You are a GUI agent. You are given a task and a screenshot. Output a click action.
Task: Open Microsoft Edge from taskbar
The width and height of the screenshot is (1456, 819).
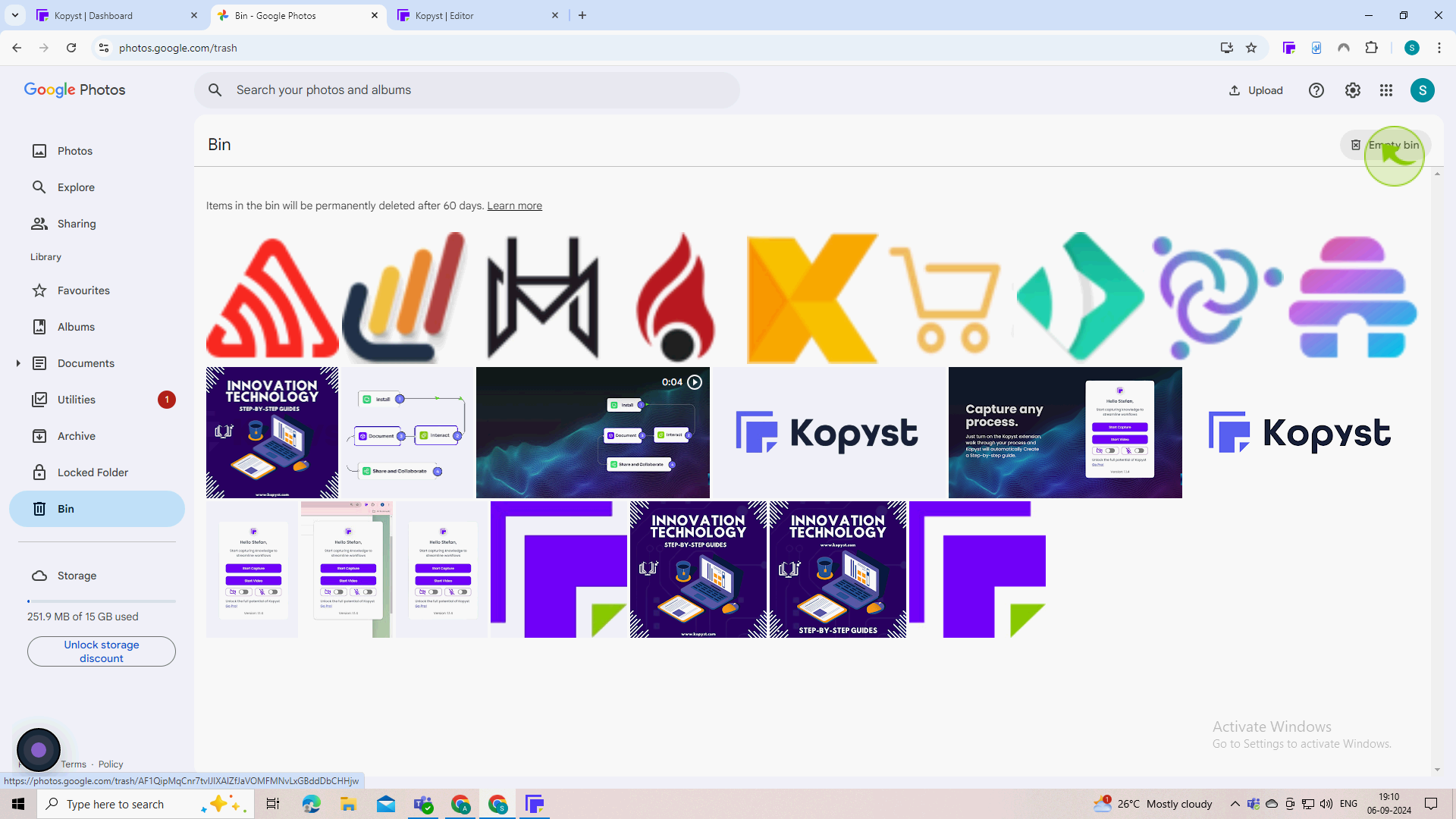[x=311, y=804]
